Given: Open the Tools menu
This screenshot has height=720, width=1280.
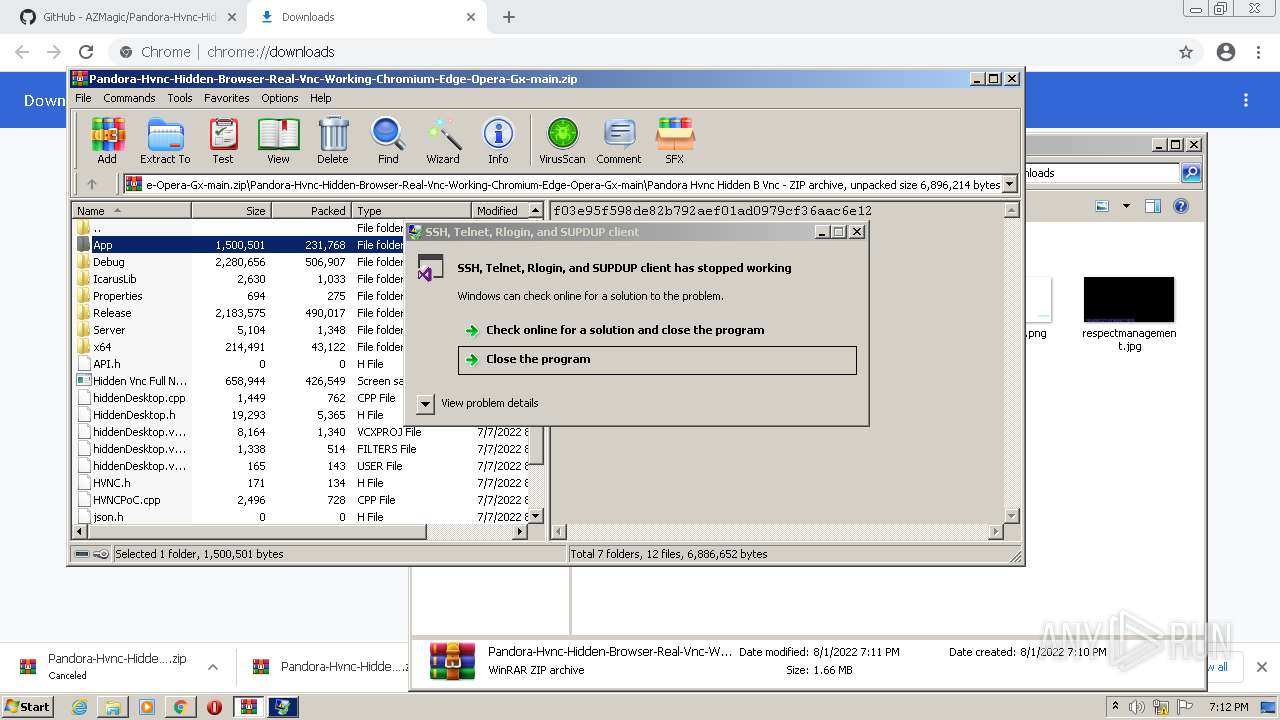Looking at the screenshot, I should coord(180,98).
